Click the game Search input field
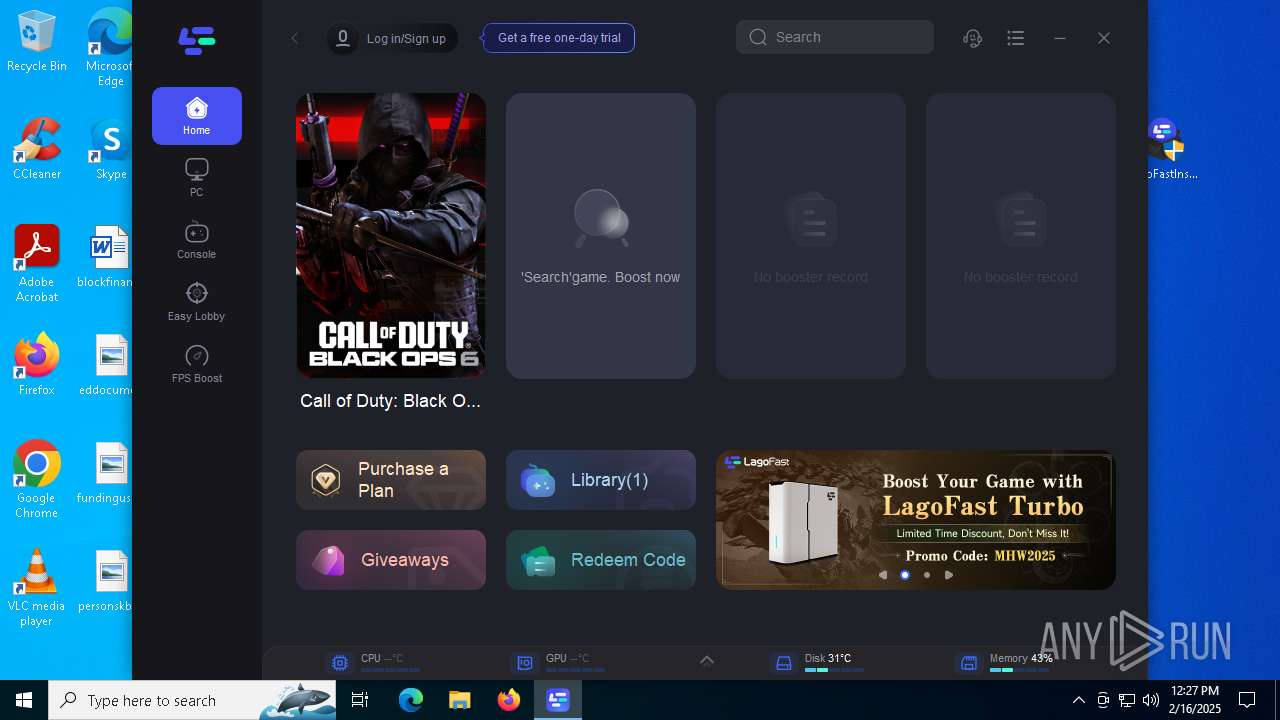This screenshot has width=1280, height=720. 835,37
